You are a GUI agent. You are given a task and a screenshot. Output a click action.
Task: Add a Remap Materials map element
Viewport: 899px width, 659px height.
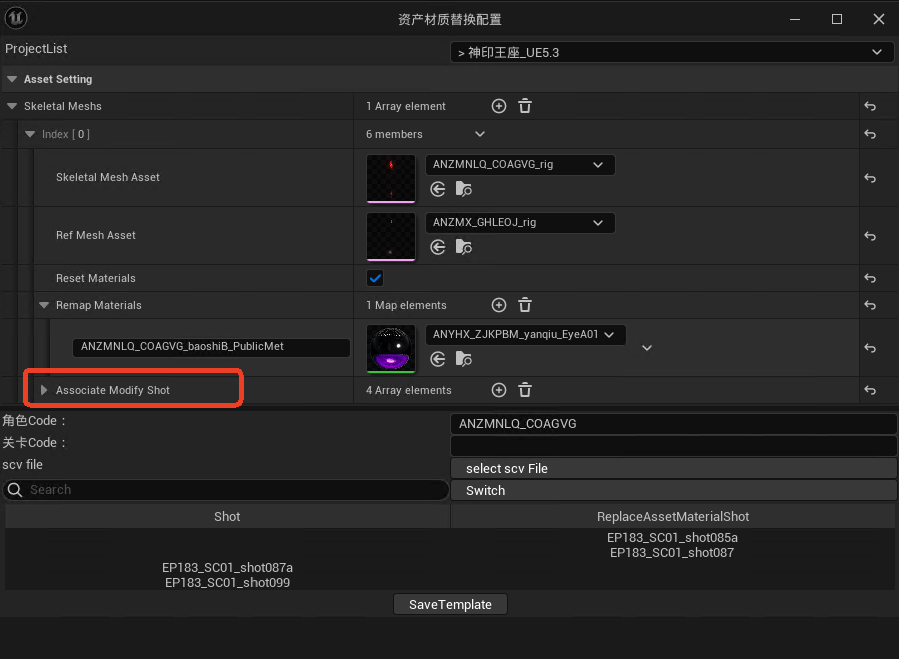click(x=499, y=305)
